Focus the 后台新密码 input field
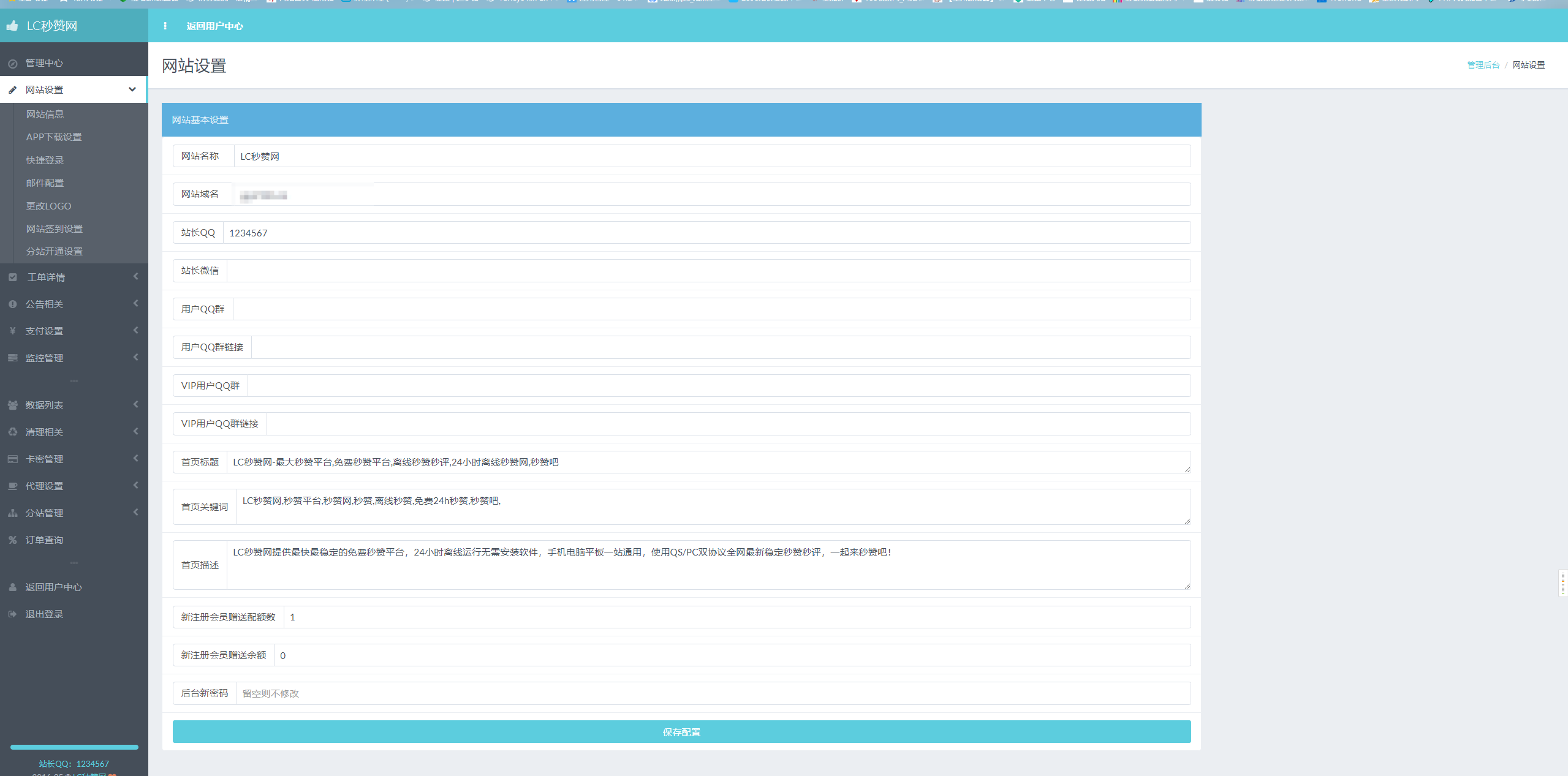Image resolution: width=1568 pixels, height=776 pixels. point(713,693)
